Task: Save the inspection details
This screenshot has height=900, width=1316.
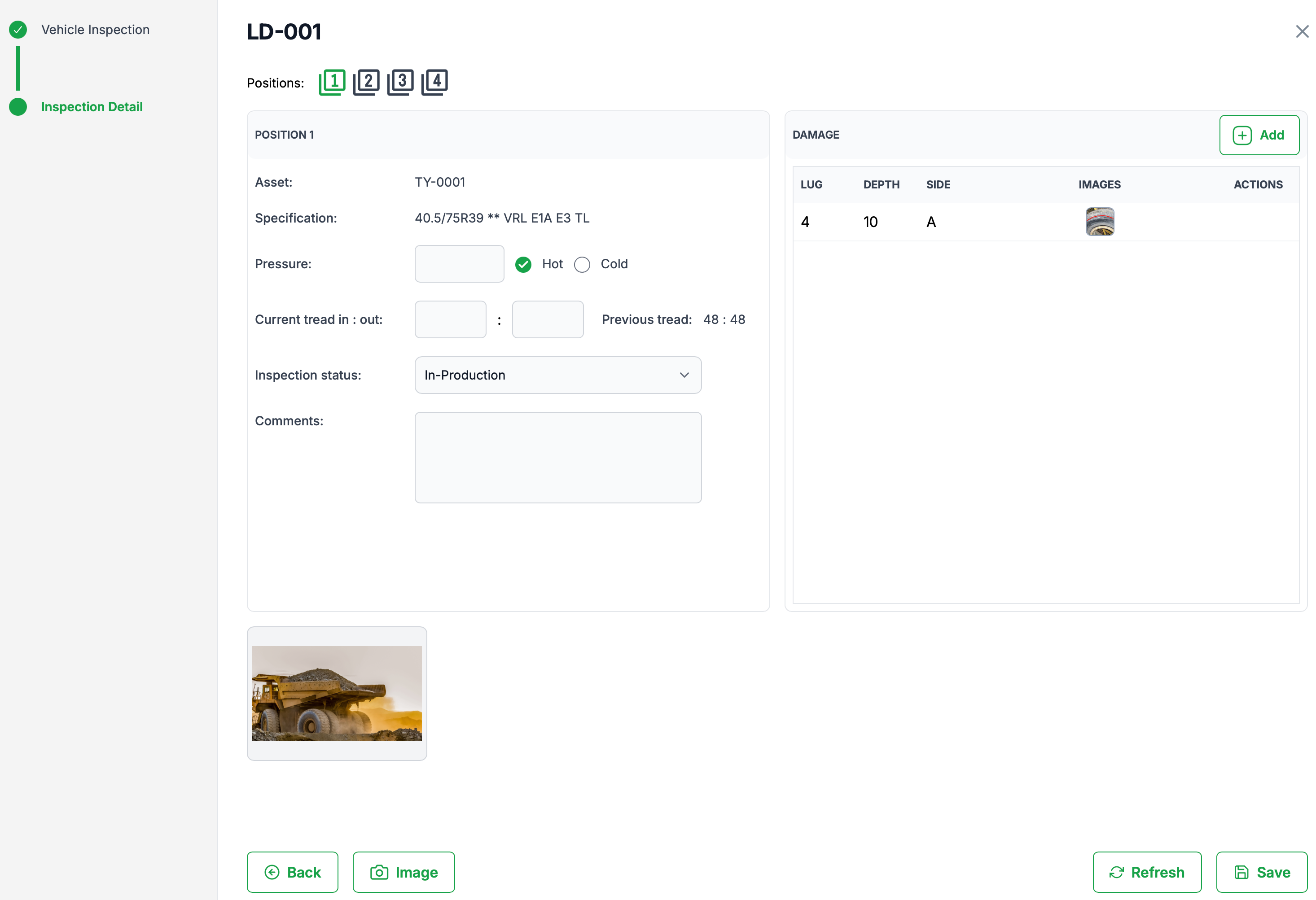Action: (1261, 872)
